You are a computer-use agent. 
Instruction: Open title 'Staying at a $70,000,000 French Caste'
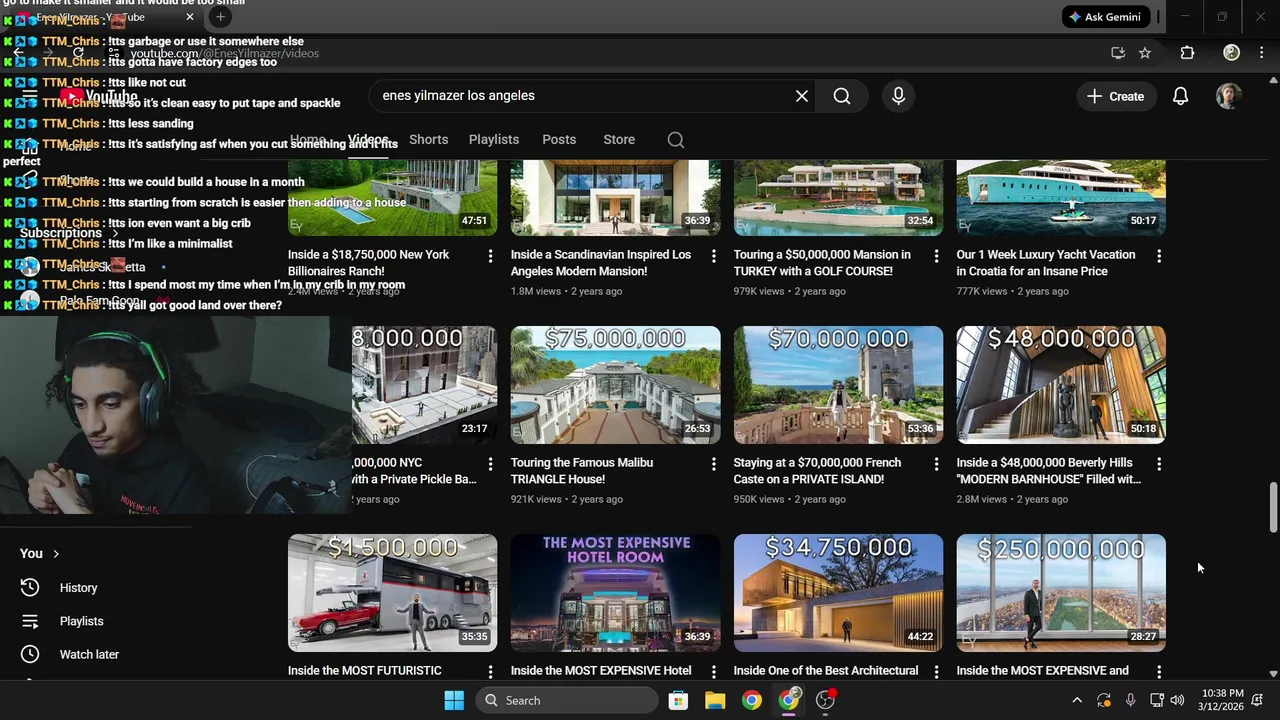[817, 471]
